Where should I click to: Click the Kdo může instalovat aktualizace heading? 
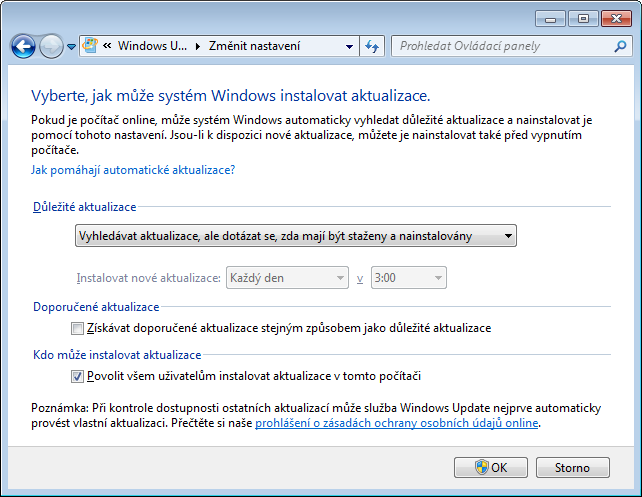coord(117,355)
